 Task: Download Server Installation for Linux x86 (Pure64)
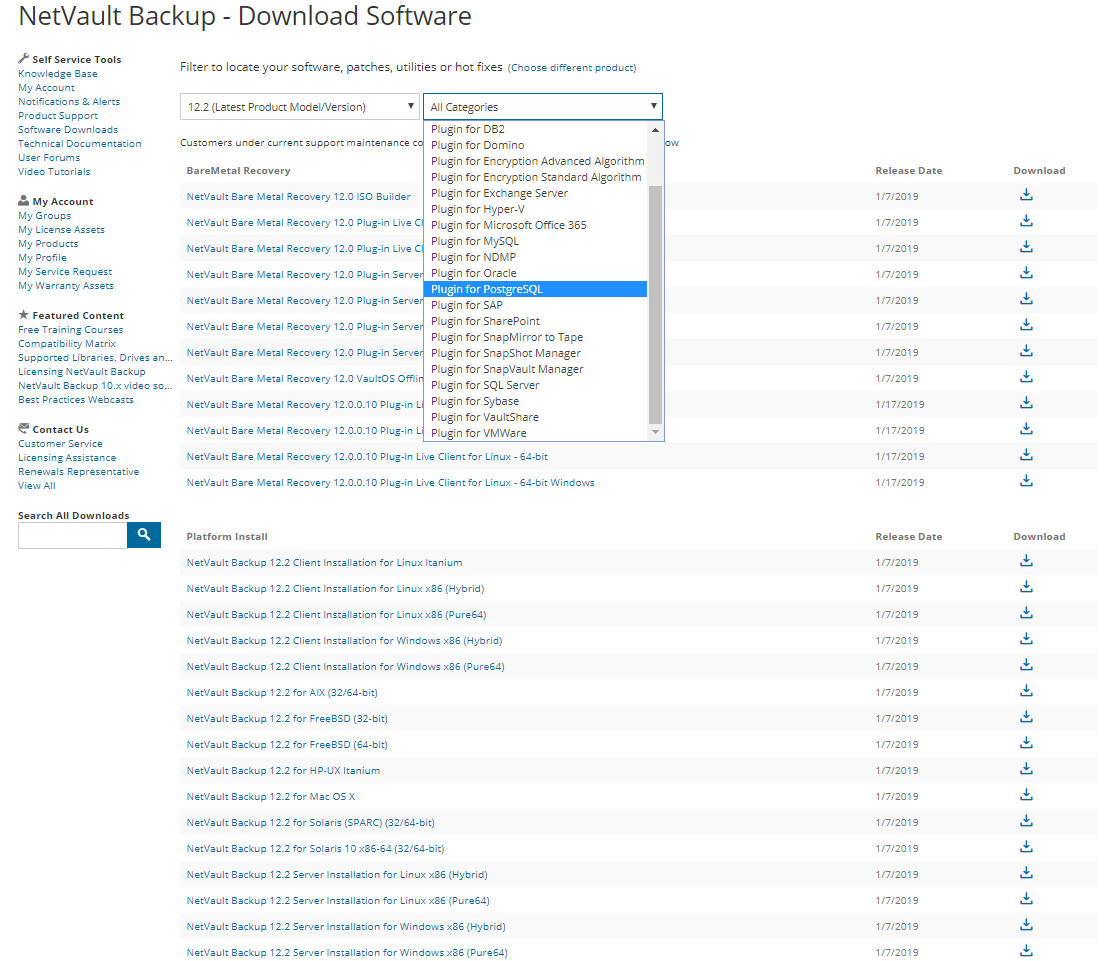click(1026, 899)
